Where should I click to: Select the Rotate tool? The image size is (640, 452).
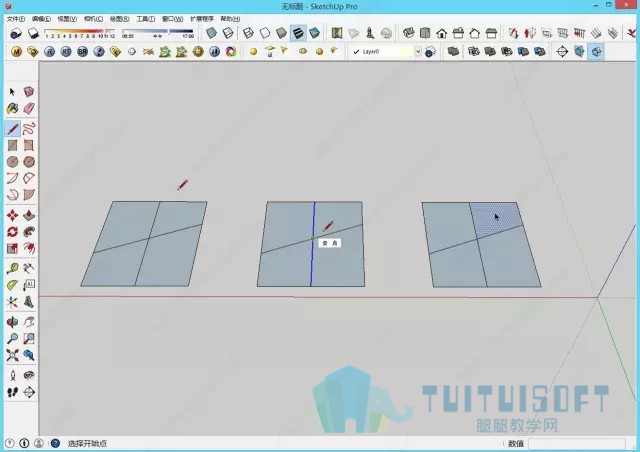coord(12,232)
